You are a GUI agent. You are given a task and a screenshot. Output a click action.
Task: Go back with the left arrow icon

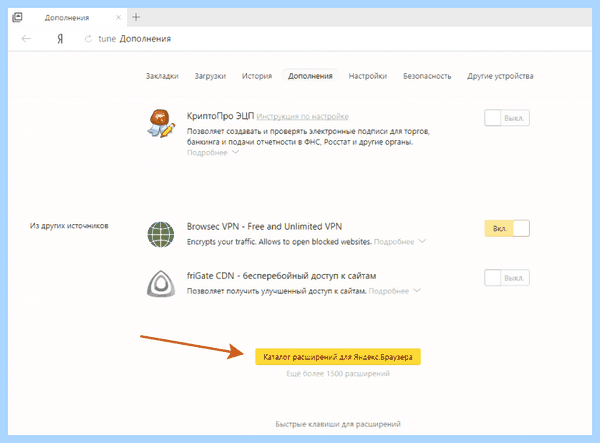tap(26, 38)
